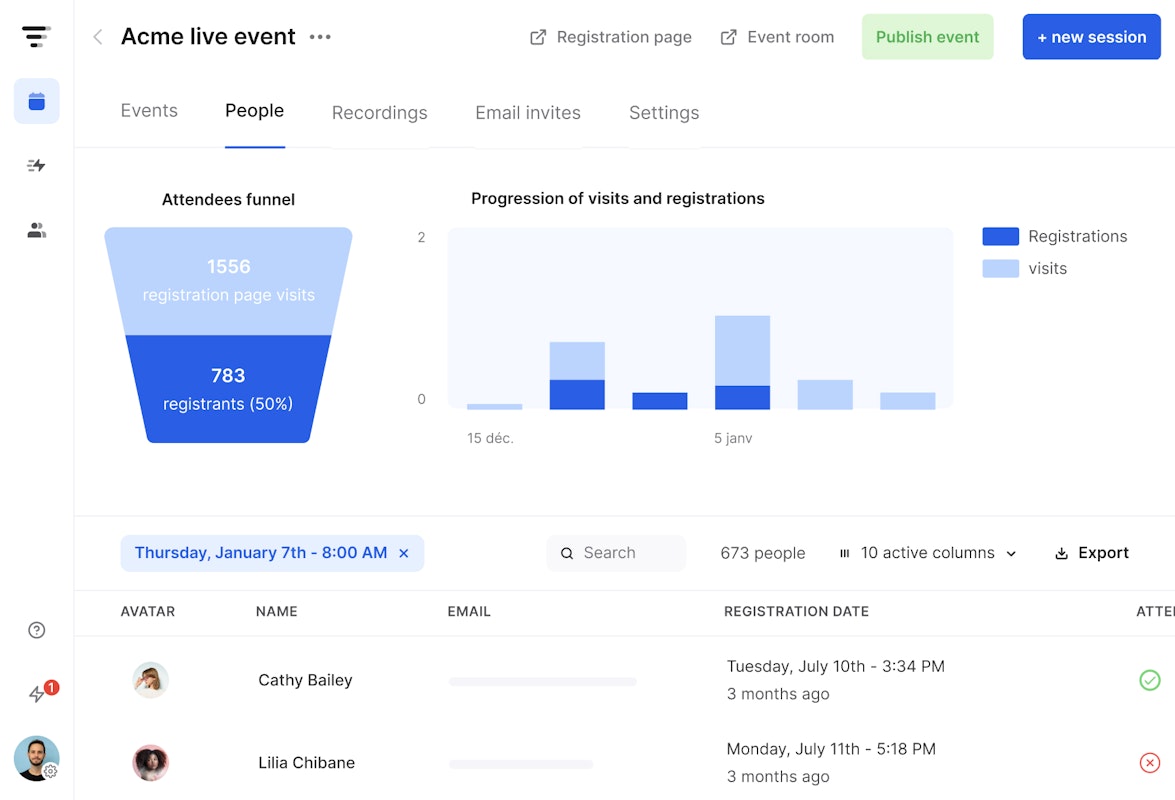Create a new session
Image resolution: width=1175 pixels, height=800 pixels.
1091,37
